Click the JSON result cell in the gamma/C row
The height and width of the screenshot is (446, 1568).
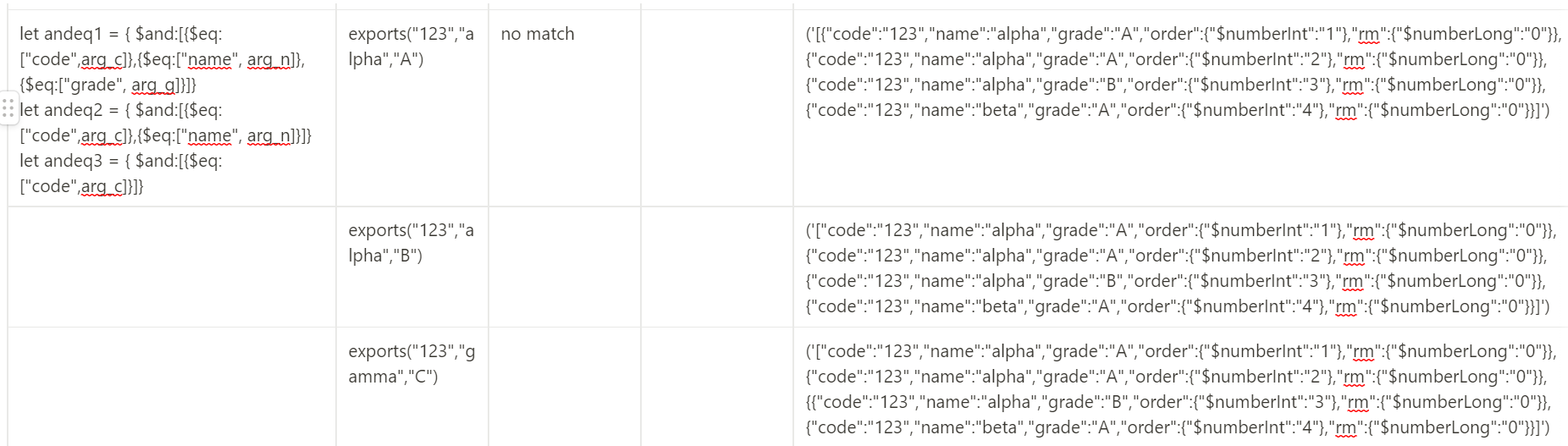[x=1177, y=389]
